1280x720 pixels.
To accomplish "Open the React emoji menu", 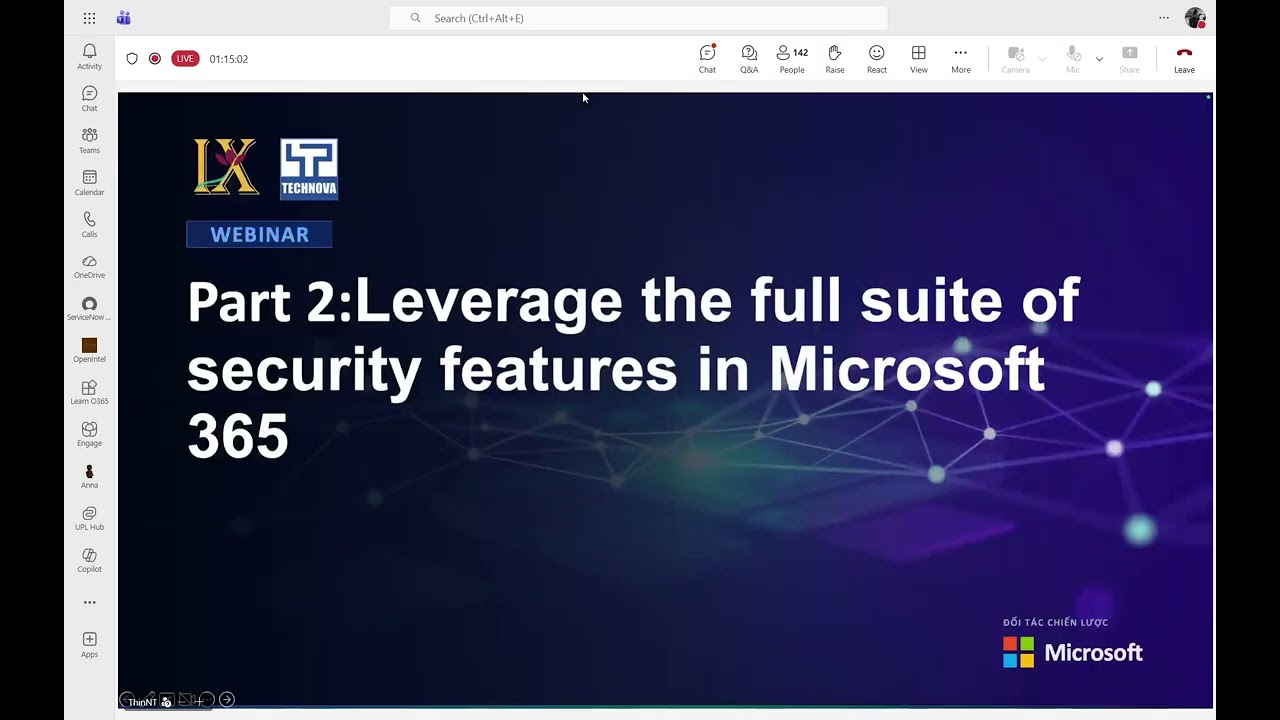I will click(877, 59).
